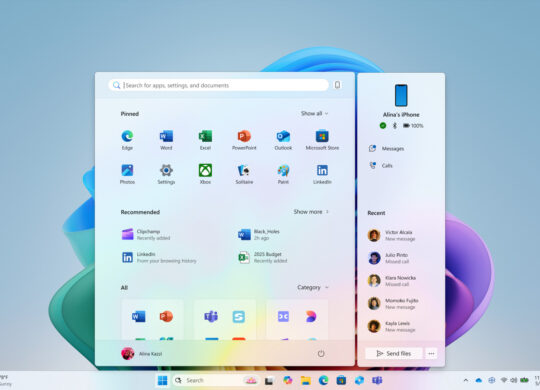The width and height of the screenshot is (540, 390).
Task: Launch pinned PowerPoint app
Action: 244,140
